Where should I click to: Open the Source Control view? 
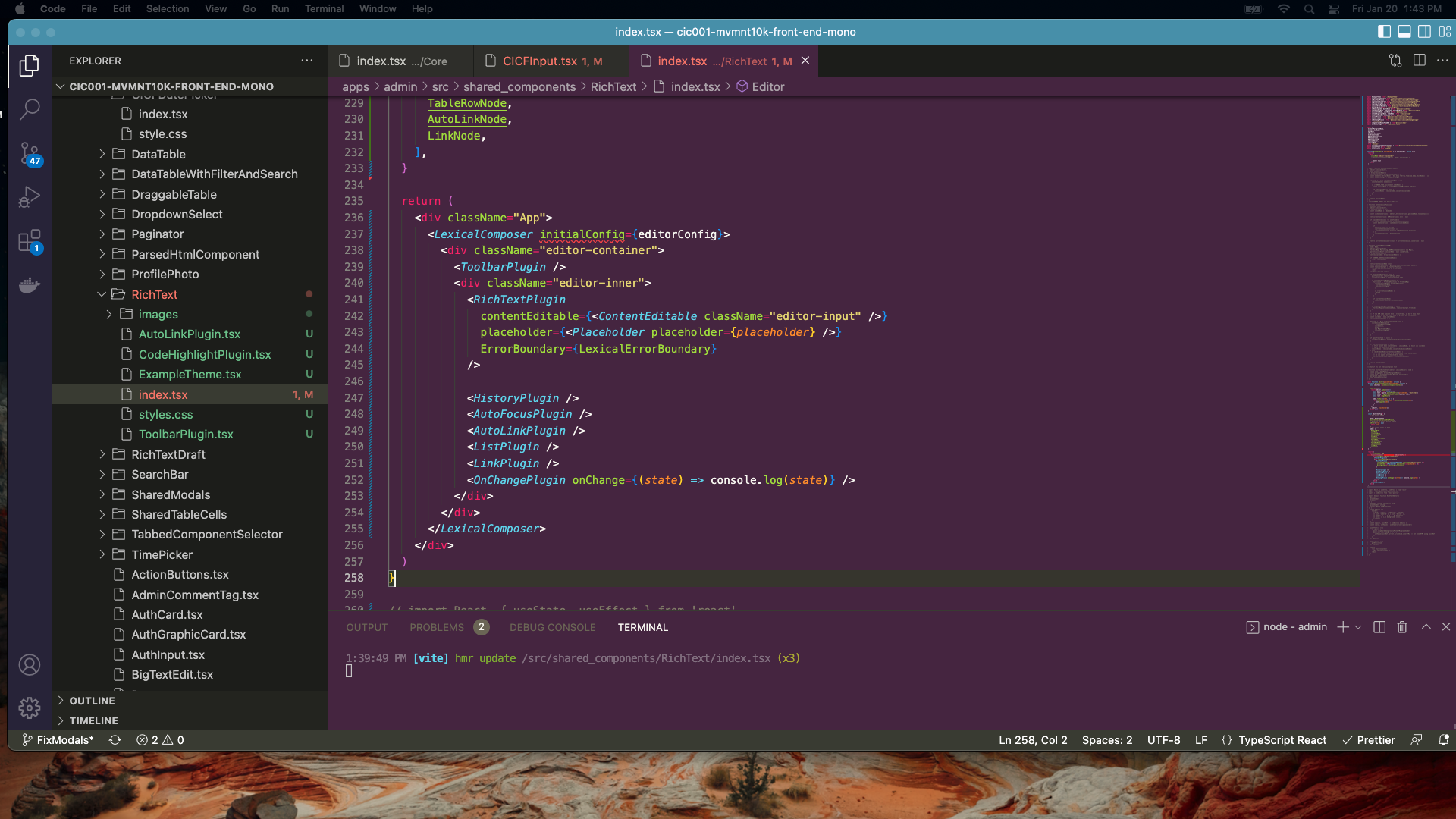29,153
